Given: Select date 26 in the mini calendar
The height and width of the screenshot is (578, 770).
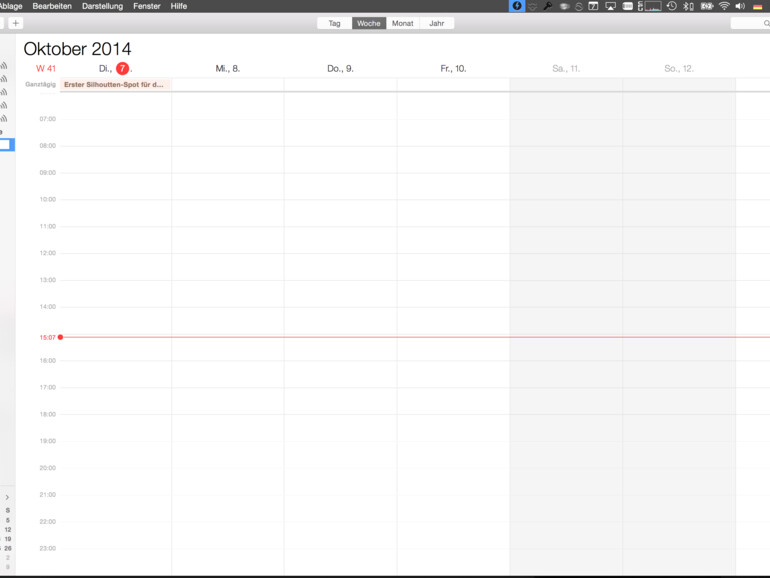Looking at the screenshot, I should tap(8, 548).
